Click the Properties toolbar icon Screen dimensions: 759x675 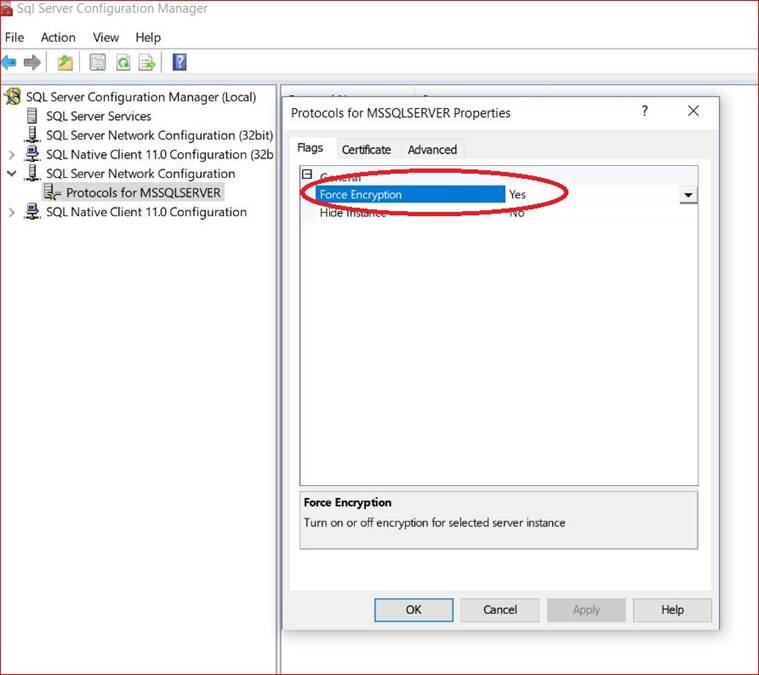(x=97, y=62)
